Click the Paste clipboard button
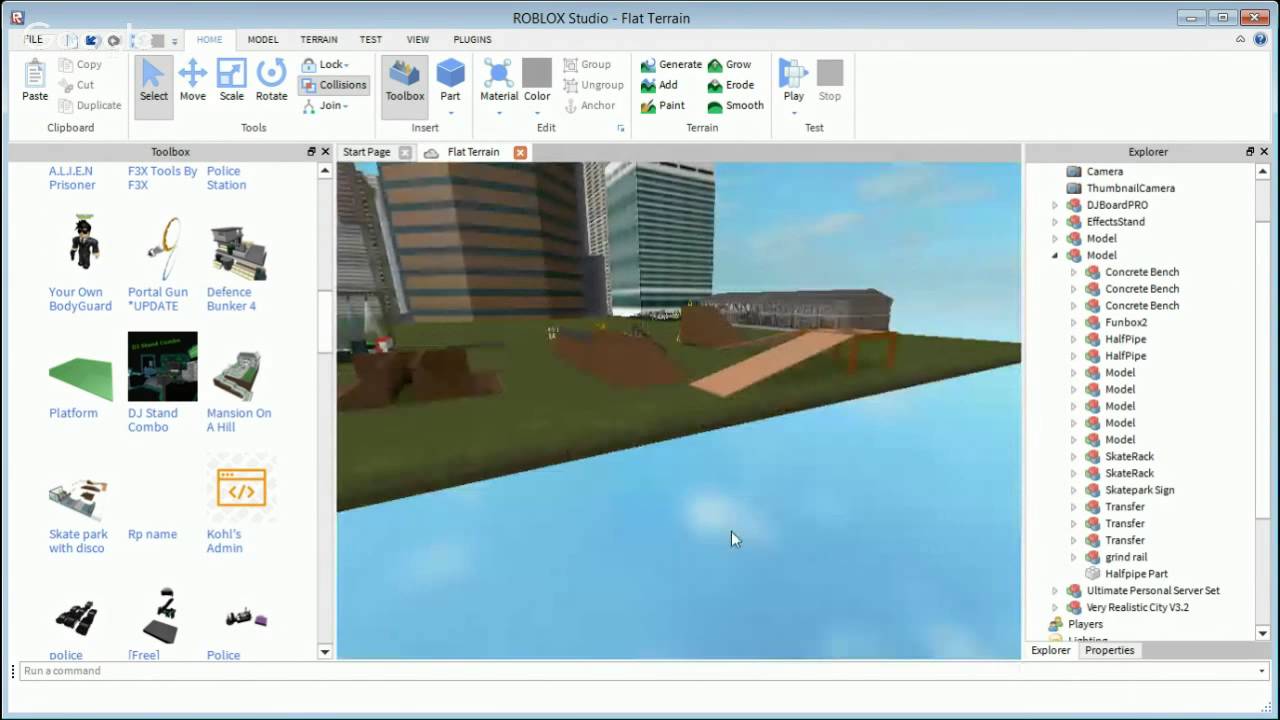 [x=35, y=82]
